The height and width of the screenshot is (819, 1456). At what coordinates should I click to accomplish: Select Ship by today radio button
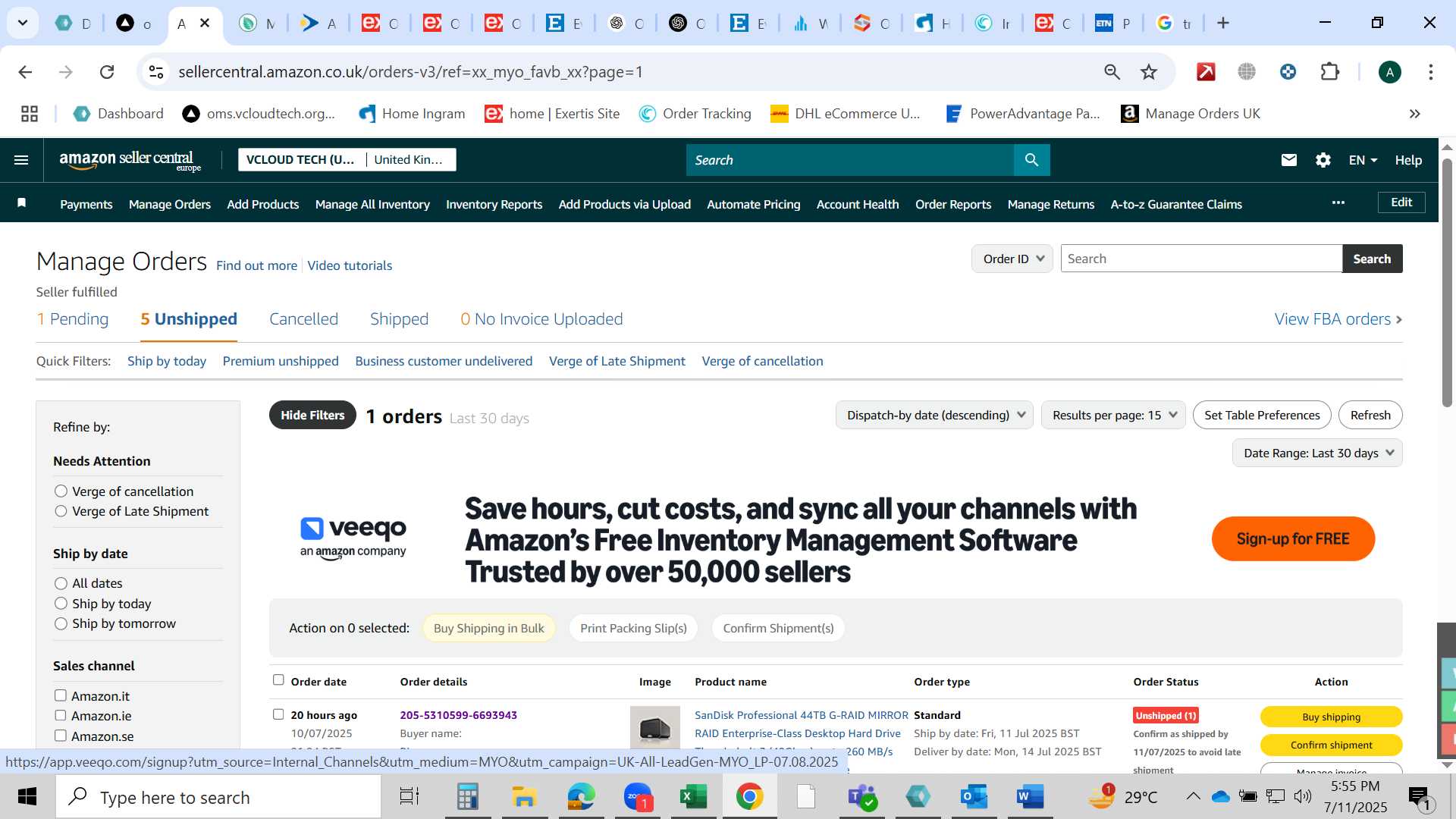[x=61, y=604]
